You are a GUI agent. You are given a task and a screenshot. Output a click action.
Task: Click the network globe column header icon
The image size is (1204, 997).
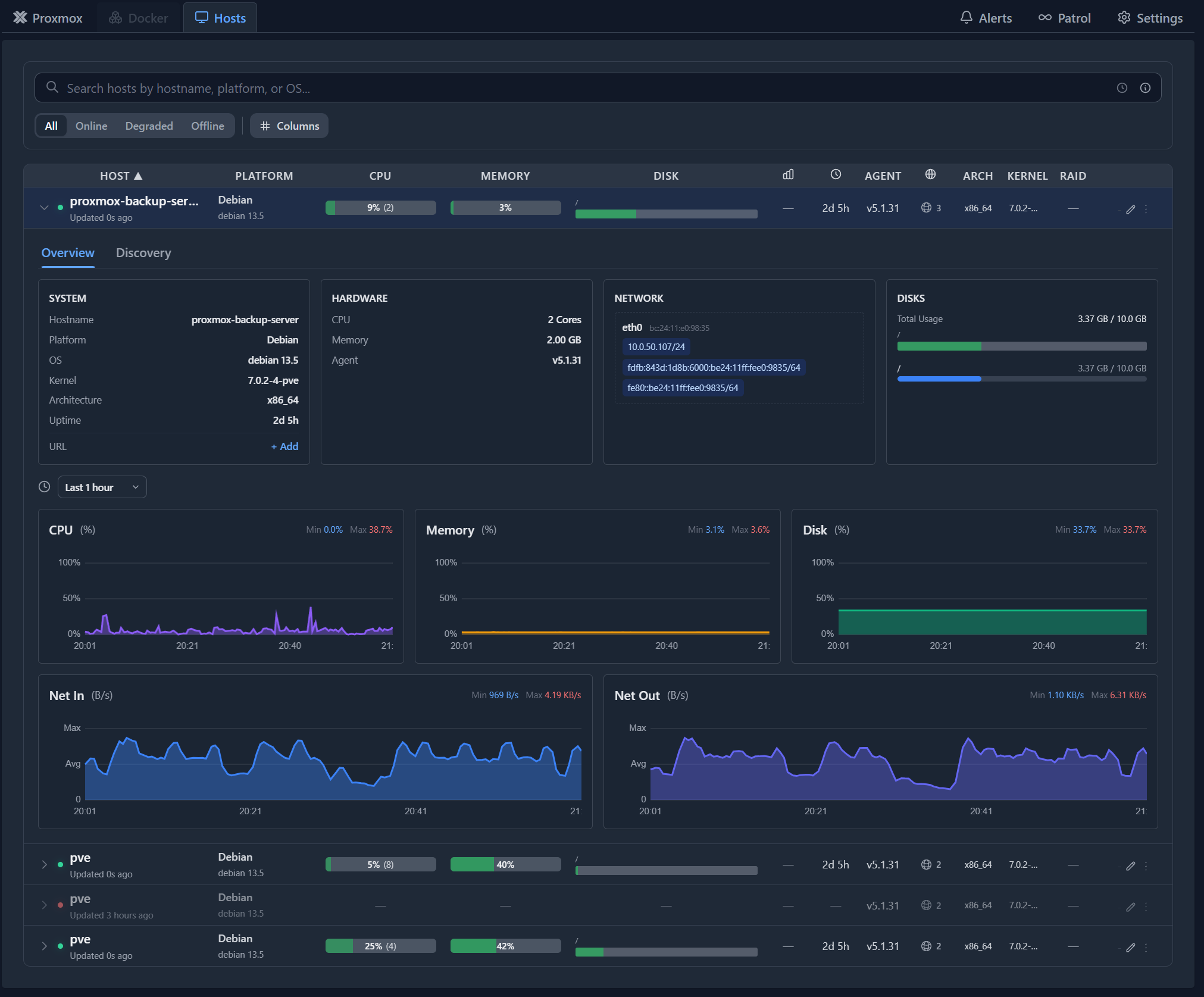tap(930, 174)
